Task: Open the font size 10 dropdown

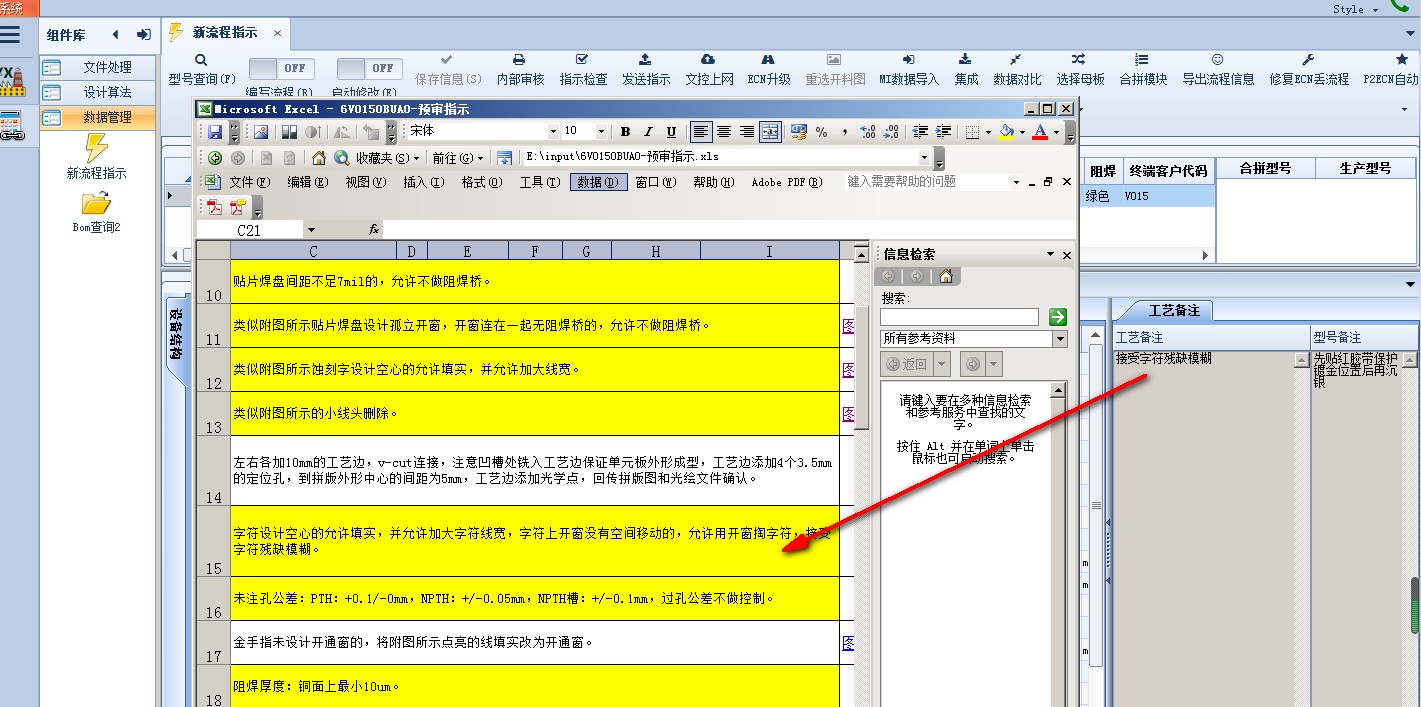Action: pyautogui.click(x=600, y=131)
